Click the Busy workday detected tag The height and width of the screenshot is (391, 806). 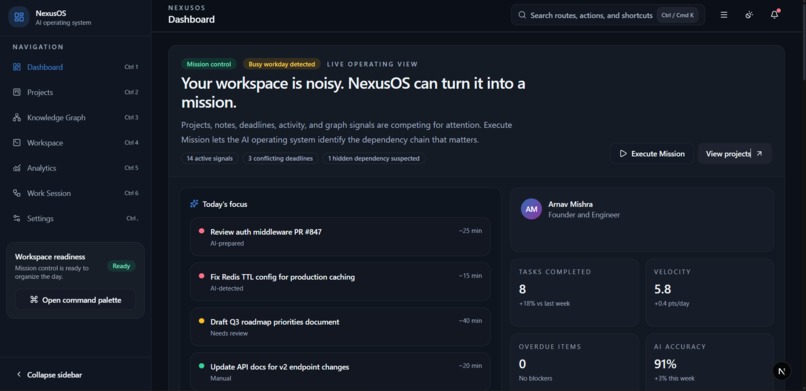pyautogui.click(x=282, y=64)
